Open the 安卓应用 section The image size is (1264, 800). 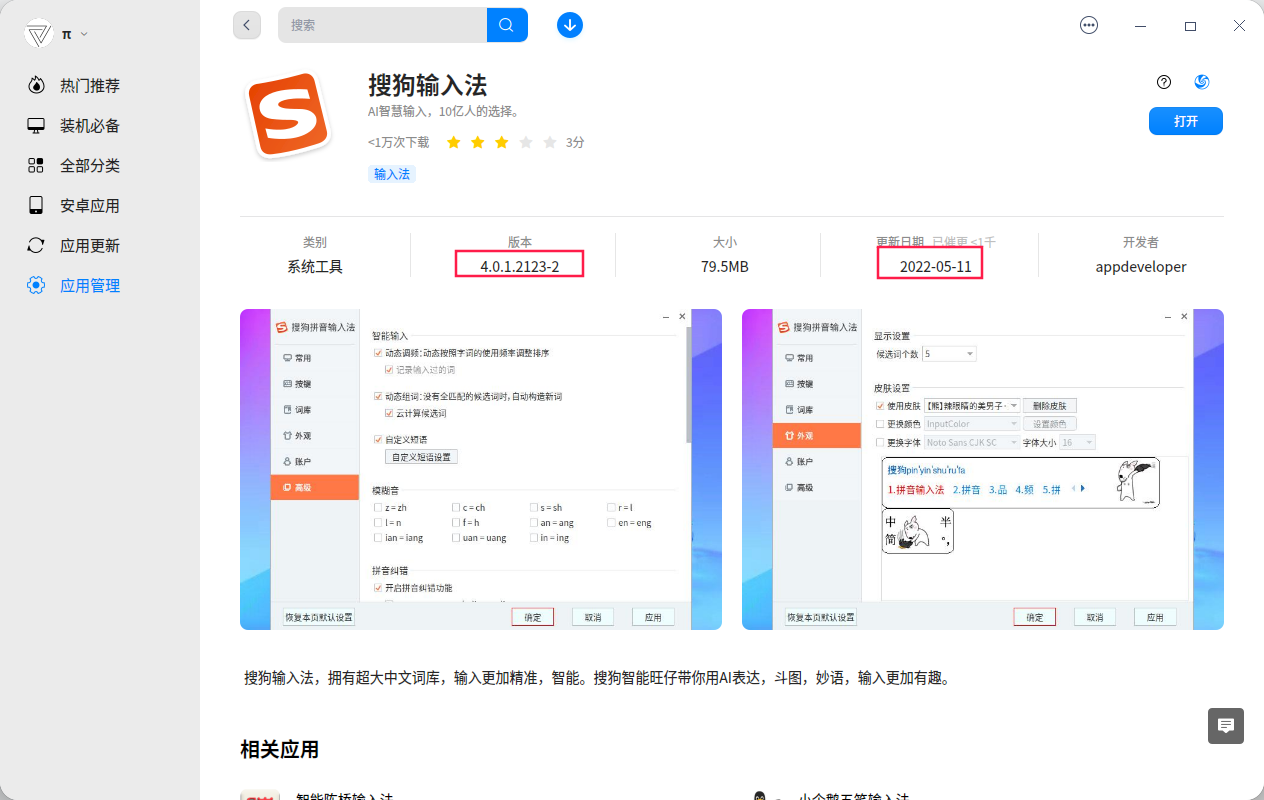87,205
